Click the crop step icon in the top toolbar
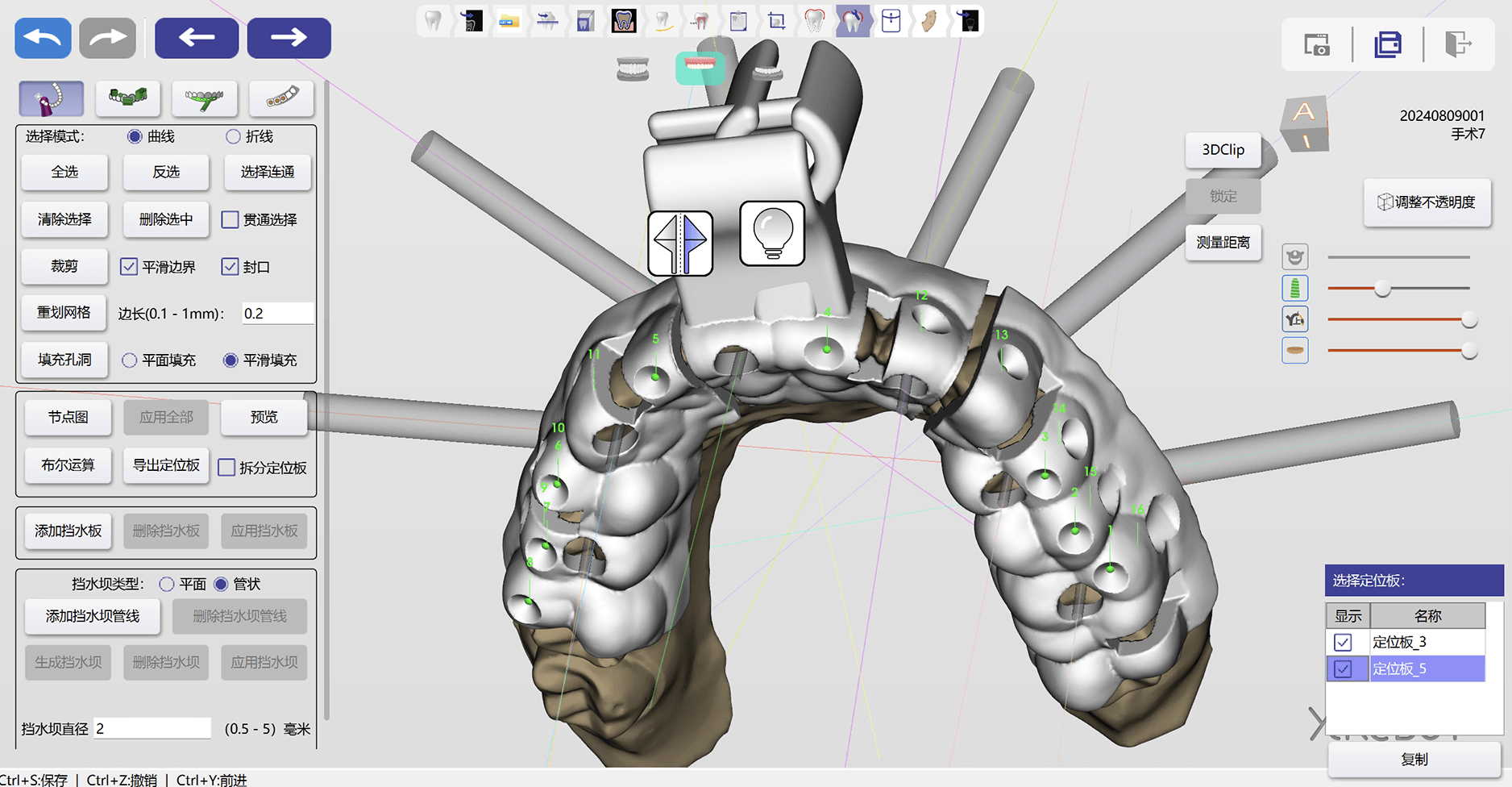Screen dimensions: 1512x787 [x=776, y=21]
